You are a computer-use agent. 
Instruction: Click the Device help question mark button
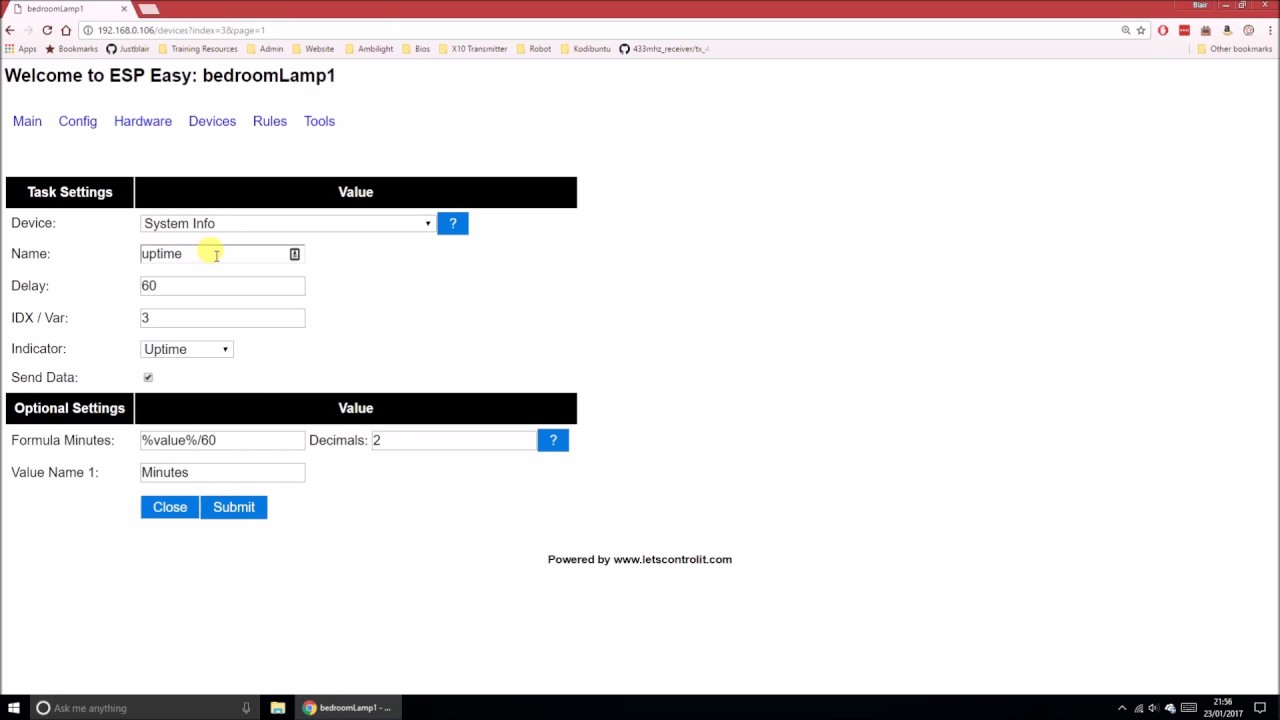tap(452, 223)
